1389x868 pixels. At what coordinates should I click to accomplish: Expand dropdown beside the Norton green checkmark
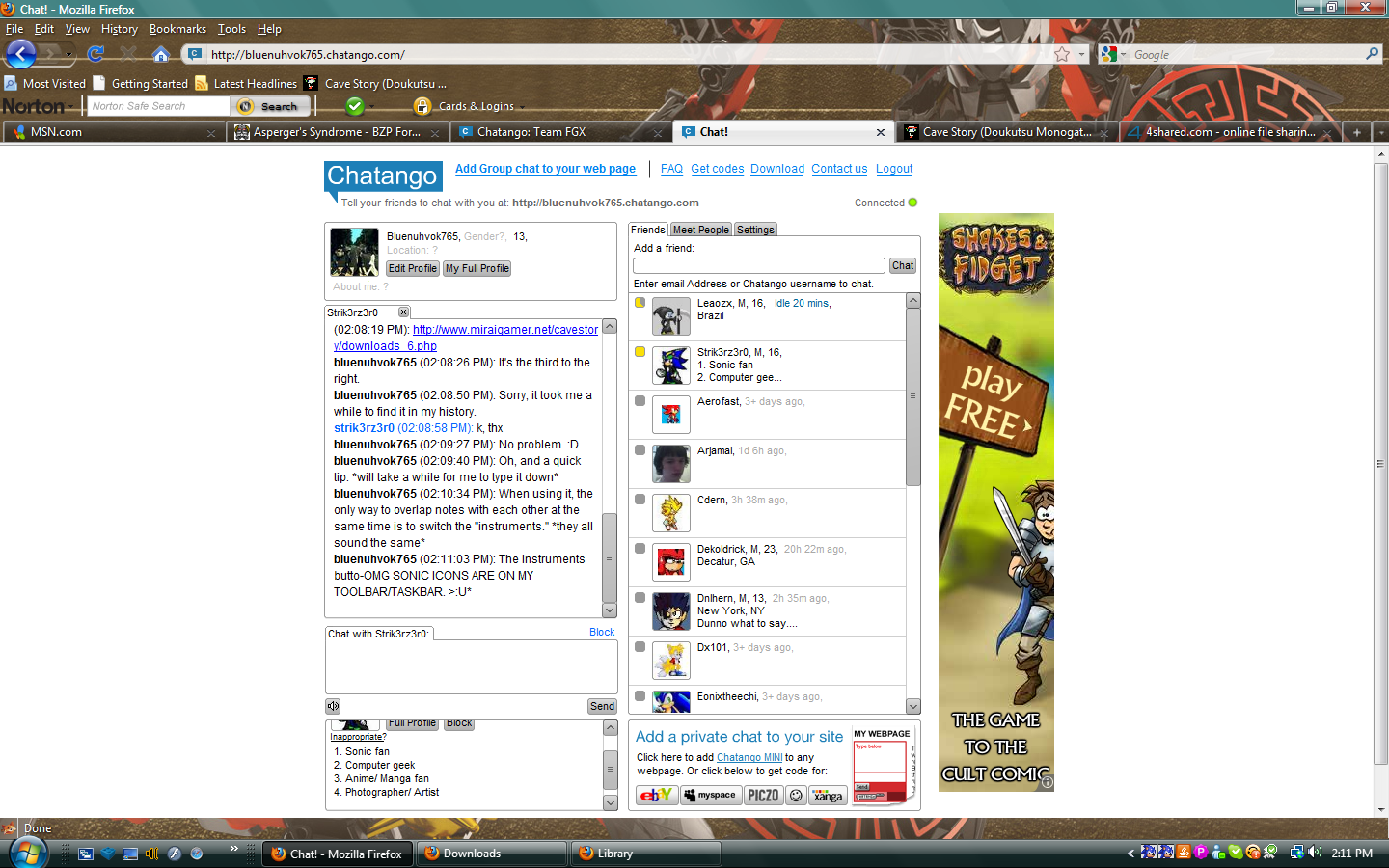click(x=373, y=107)
